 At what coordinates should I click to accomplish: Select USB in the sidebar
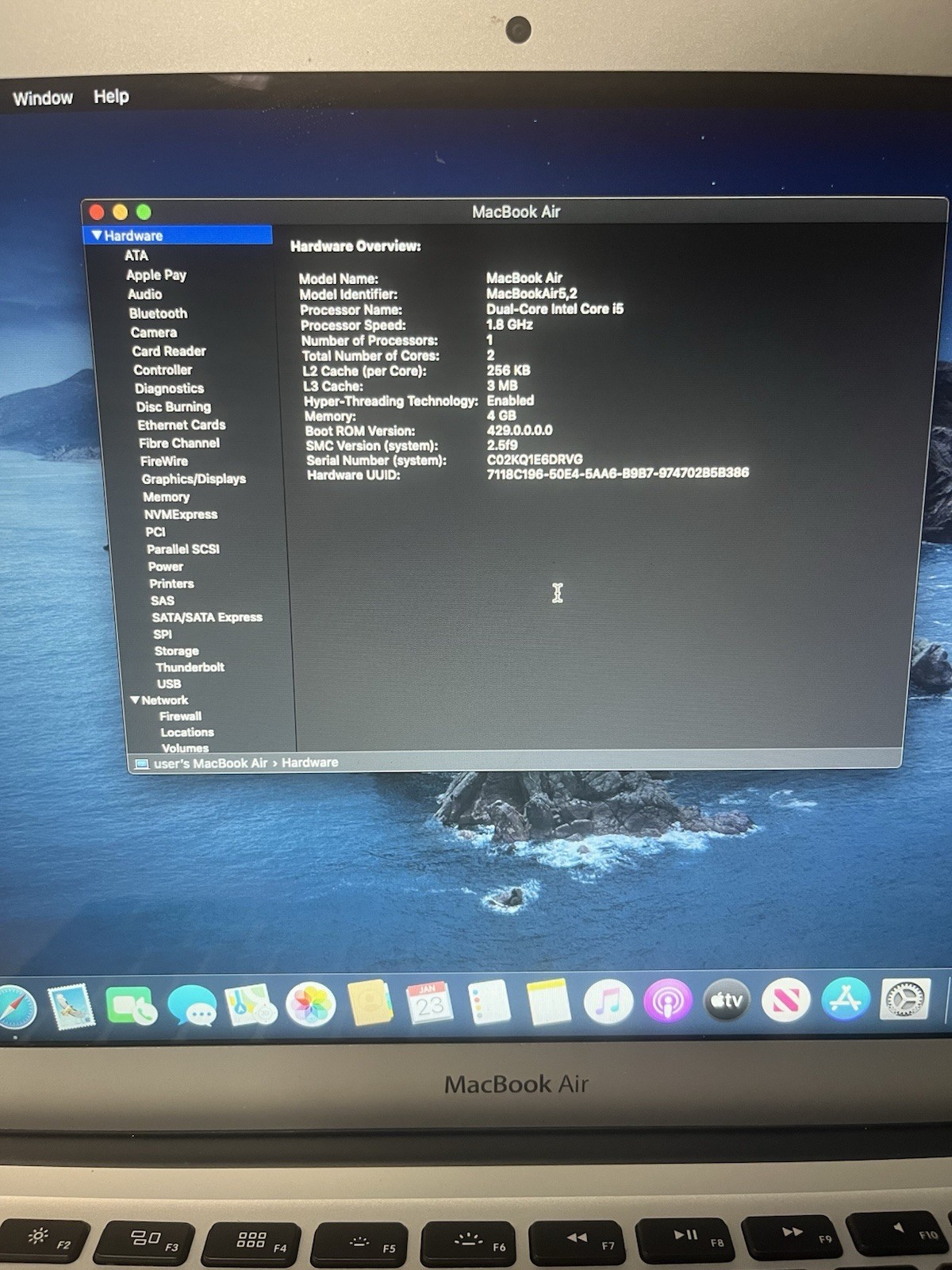pos(169,683)
